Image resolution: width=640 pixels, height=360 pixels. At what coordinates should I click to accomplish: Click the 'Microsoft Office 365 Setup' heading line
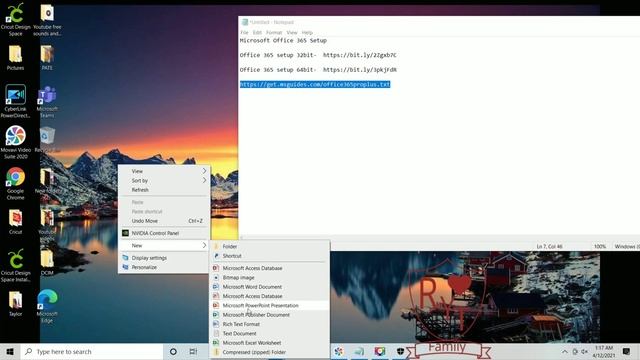(x=283, y=40)
